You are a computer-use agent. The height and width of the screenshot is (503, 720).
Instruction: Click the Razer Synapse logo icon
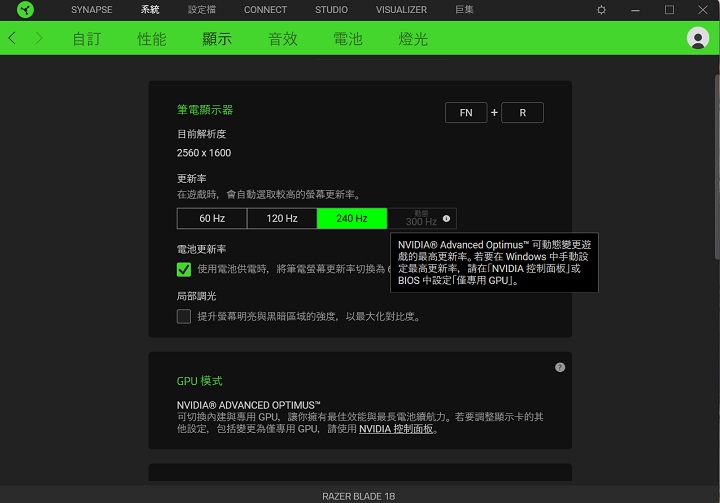pos(25,10)
